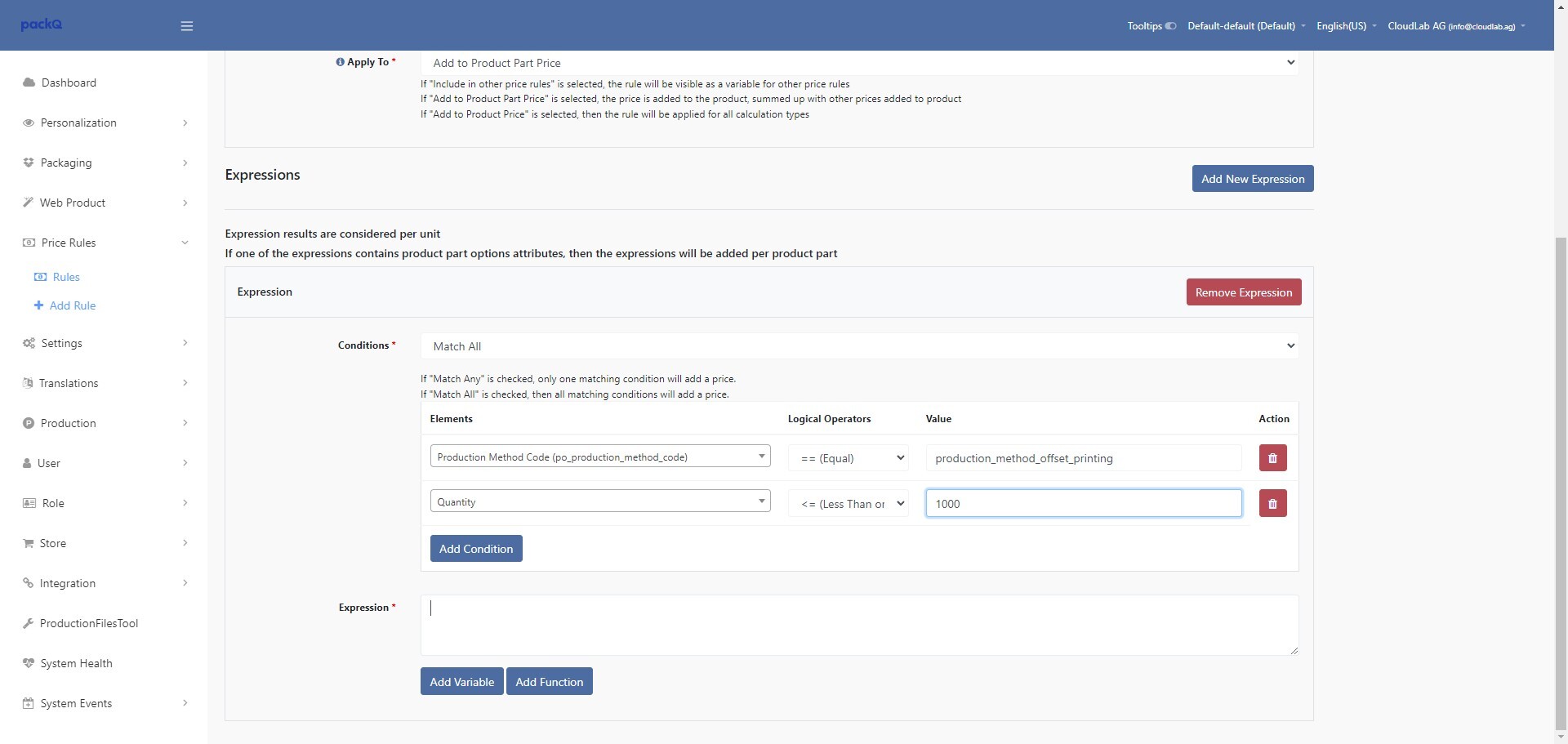Click the ProductionFilesTool wrench icon
The width and height of the screenshot is (1568, 744).
click(28, 623)
